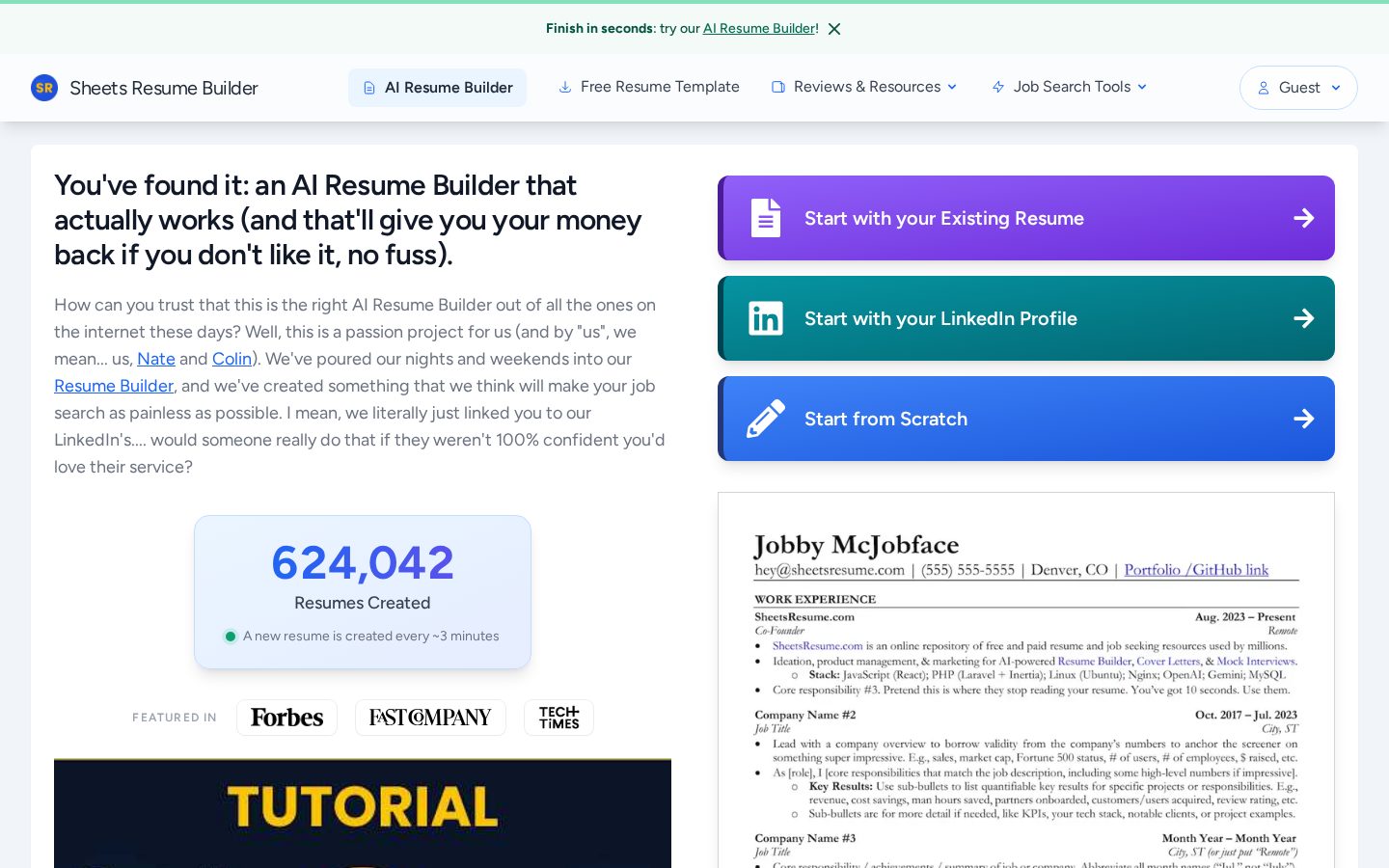Screen dimensions: 1389x868
Task: Click the arrow on Start from Scratch card
Action: (1304, 419)
